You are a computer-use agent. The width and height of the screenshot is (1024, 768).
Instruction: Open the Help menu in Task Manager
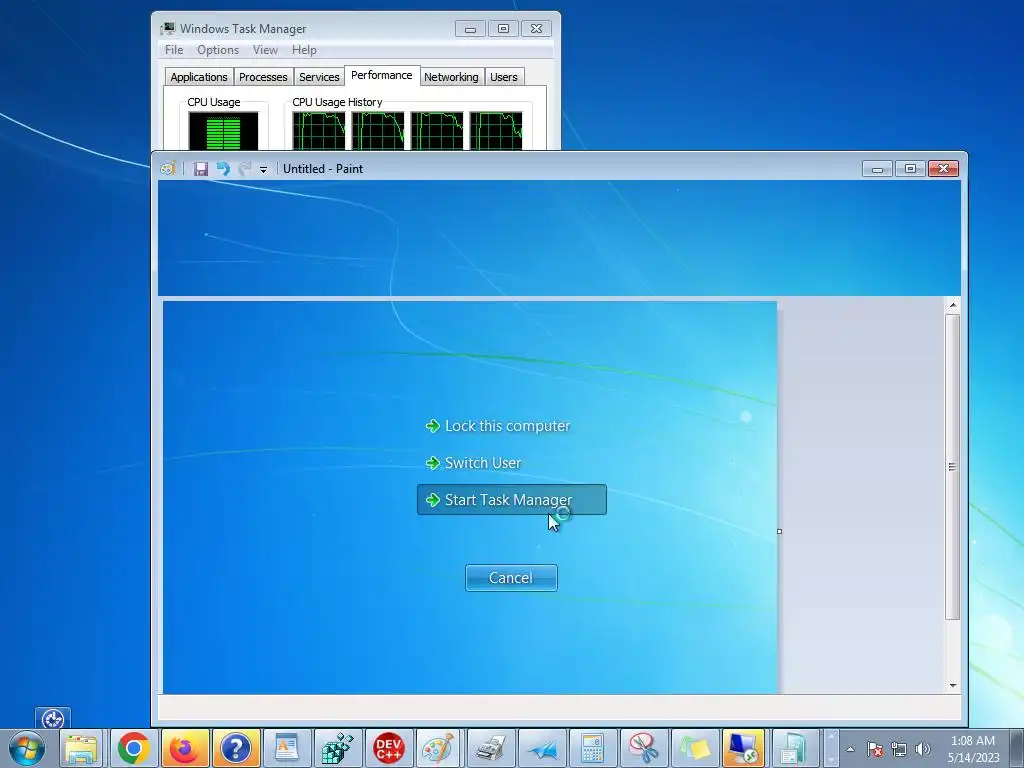(x=304, y=50)
